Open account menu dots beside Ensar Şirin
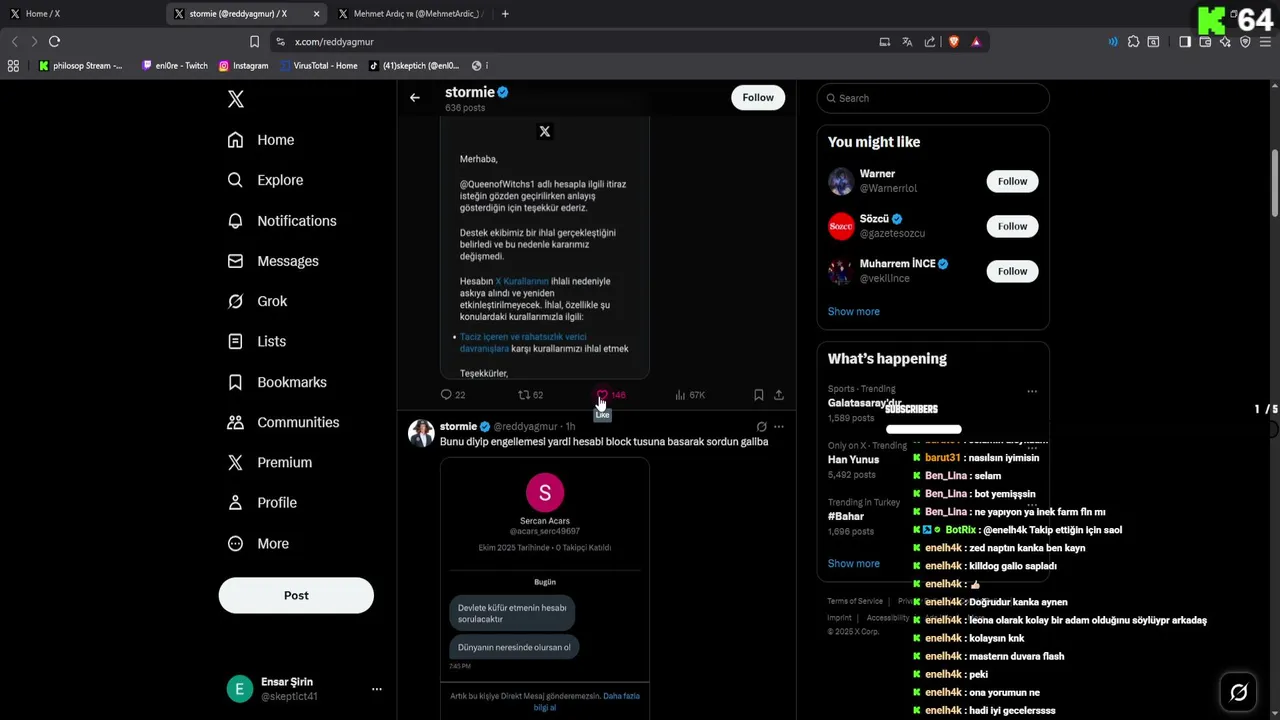Viewport: 1280px width, 720px height. tap(377, 689)
